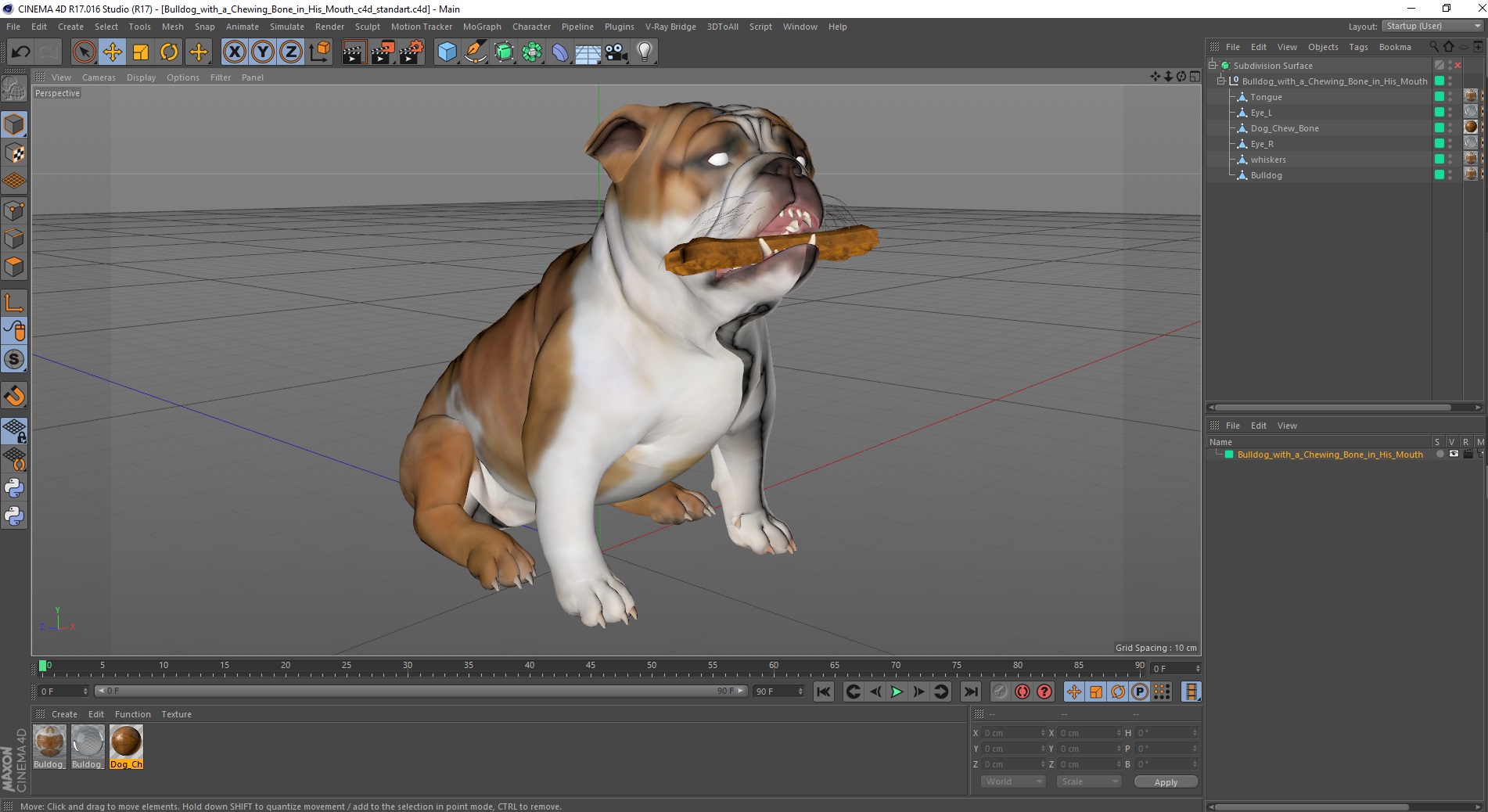Click the X position 0 cm field

pos(1013,733)
